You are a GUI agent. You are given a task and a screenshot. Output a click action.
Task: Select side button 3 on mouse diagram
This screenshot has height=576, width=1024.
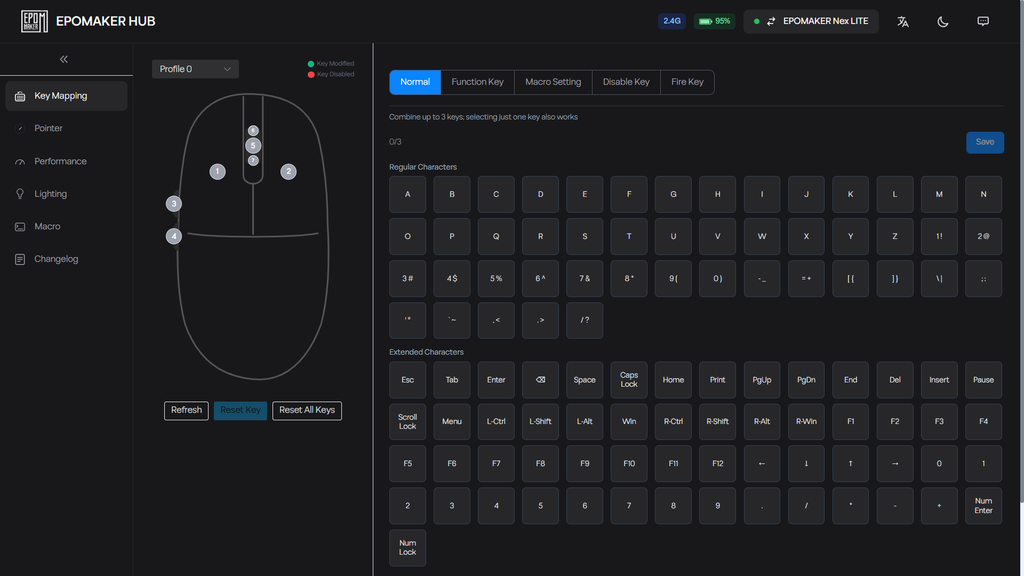pyautogui.click(x=174, y=204)
